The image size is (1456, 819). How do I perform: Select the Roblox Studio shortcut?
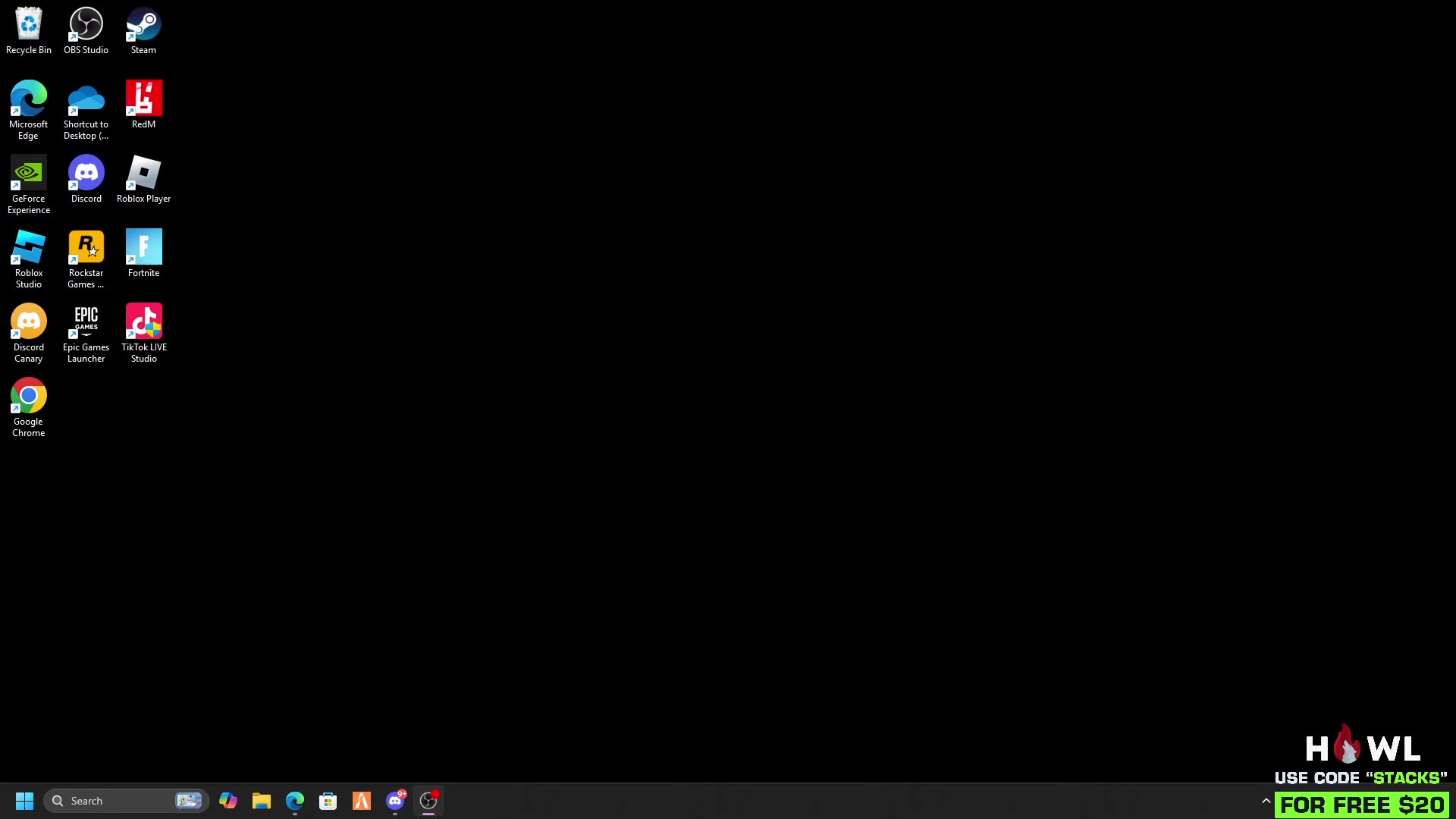(28, 247)
